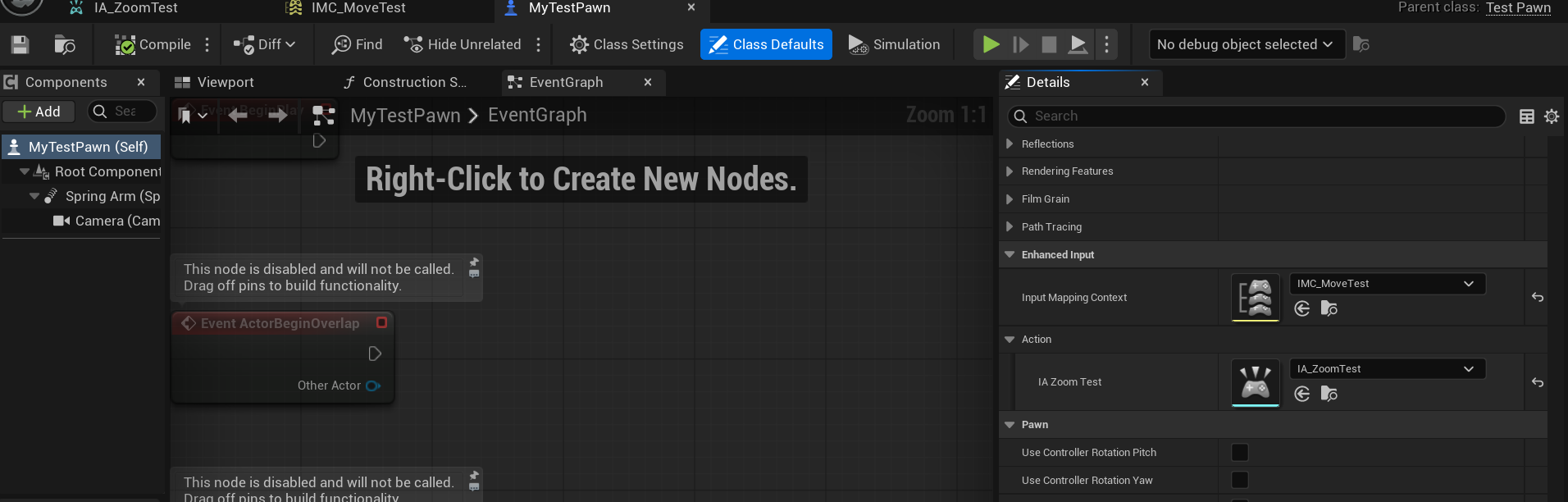Image resolution: width=1568 pixels, height=502 pixels.
Task: Save the current blueprint asset
Action: 21,44
